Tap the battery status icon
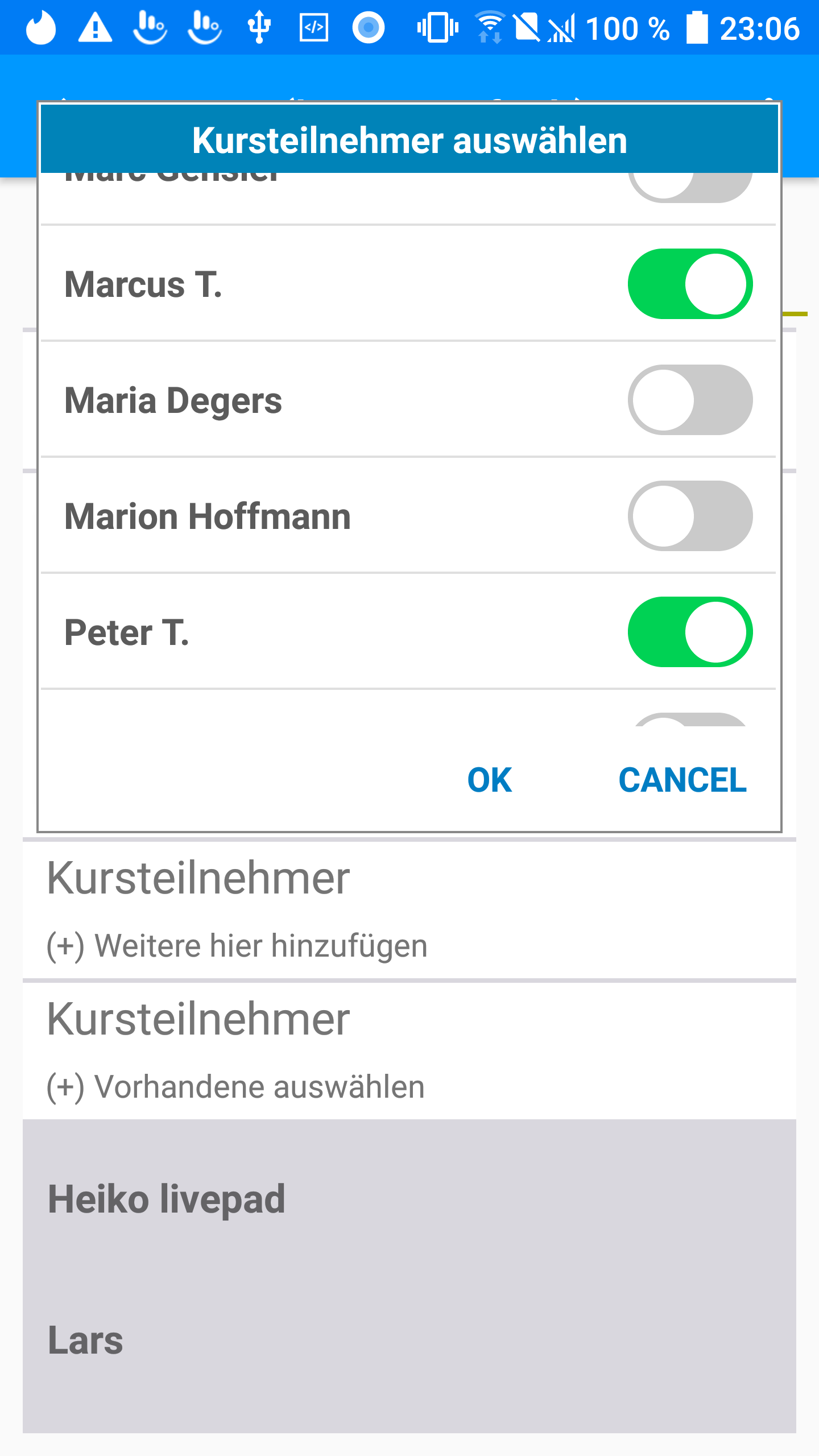The height and width of the screenshot is (1456, 819). pos(697,27)
